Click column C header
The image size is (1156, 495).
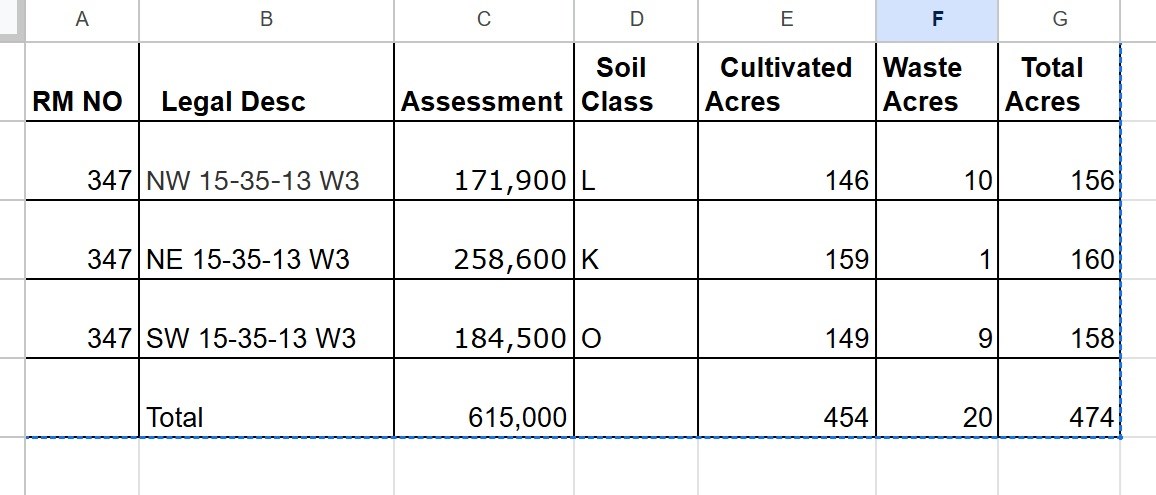click(484, 20)
